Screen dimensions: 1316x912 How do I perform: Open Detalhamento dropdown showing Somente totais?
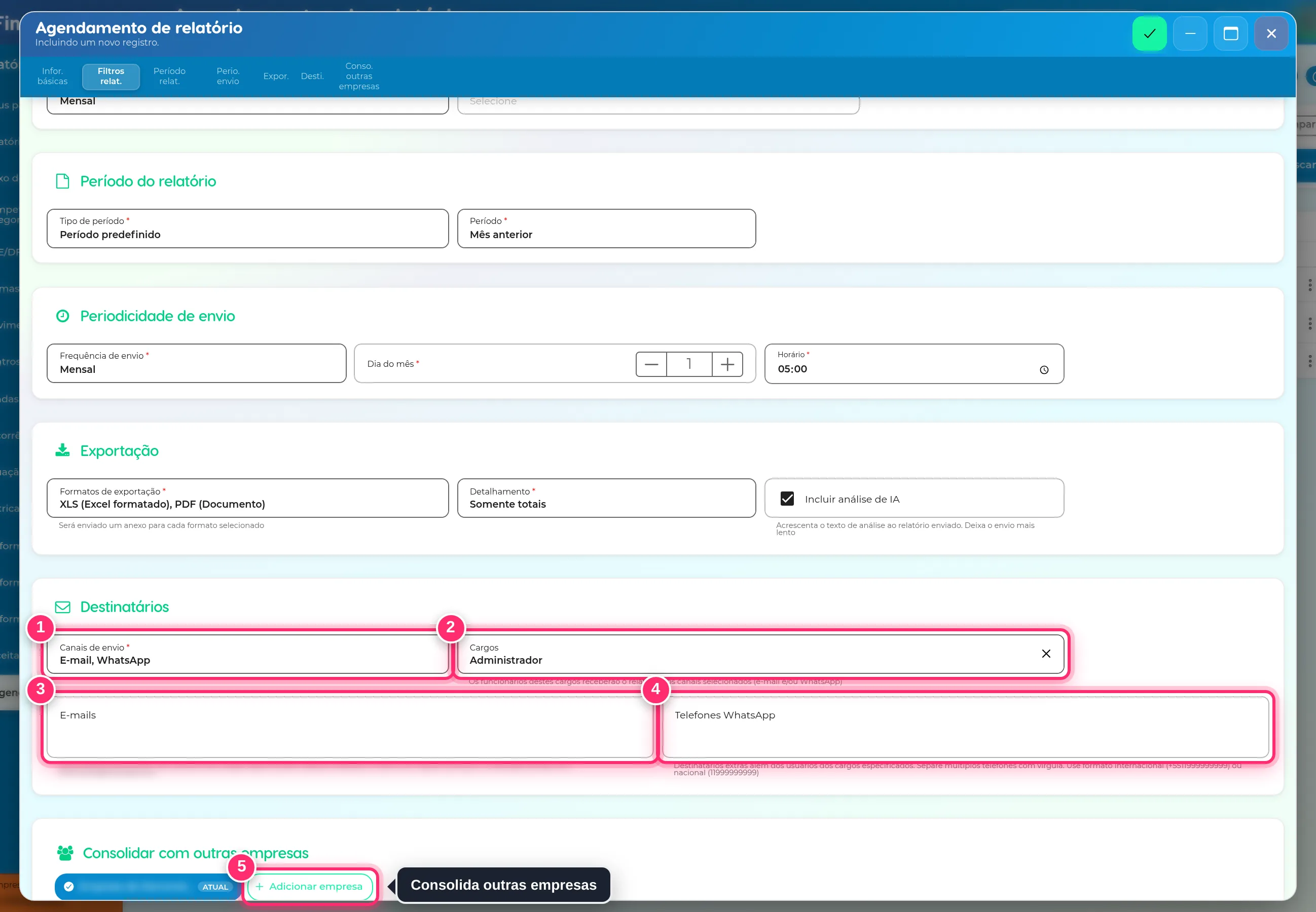click(607, 498)
